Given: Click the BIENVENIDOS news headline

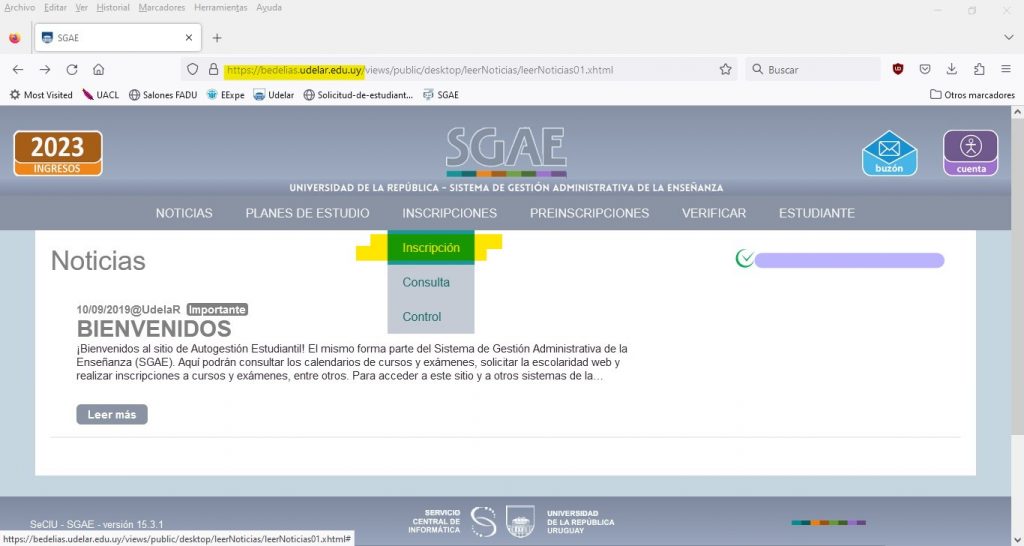Looking at the screenshot, I should 154,329.
